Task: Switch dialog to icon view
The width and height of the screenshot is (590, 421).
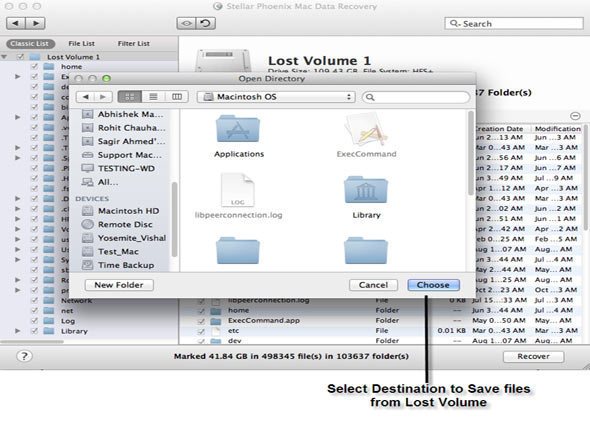Action: [129, 97]
